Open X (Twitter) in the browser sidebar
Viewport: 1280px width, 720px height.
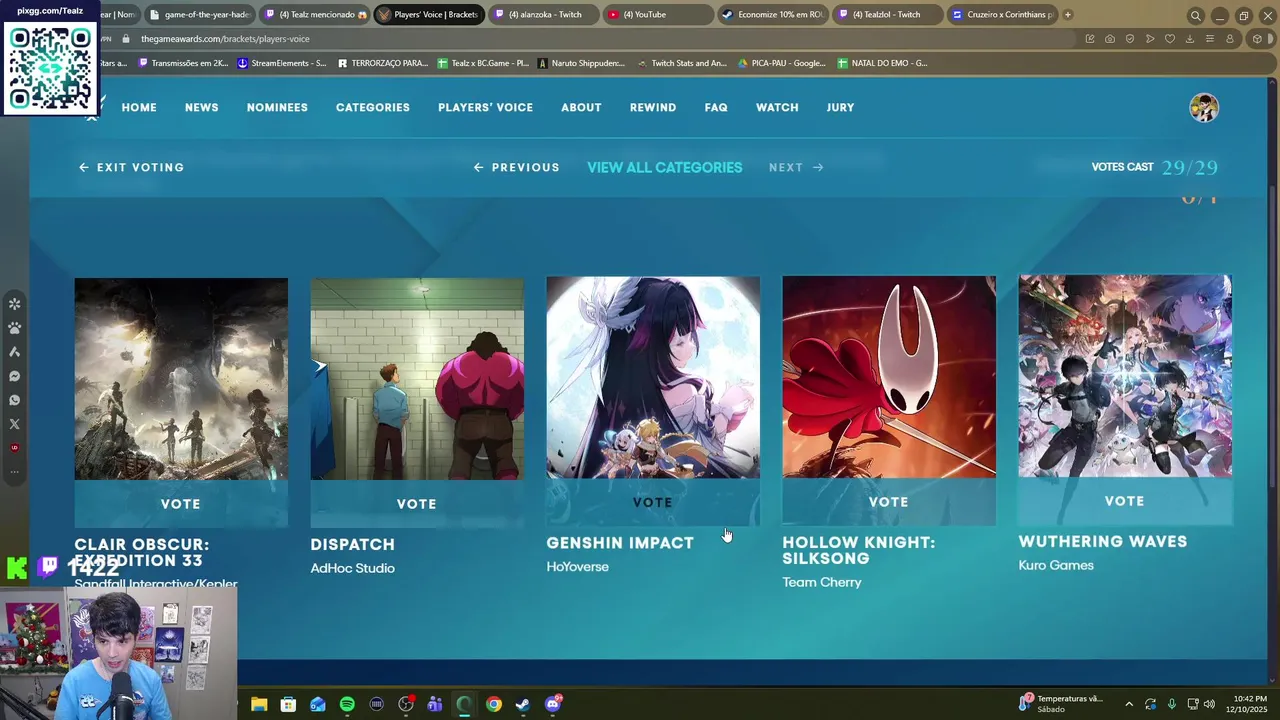[14, 424]
